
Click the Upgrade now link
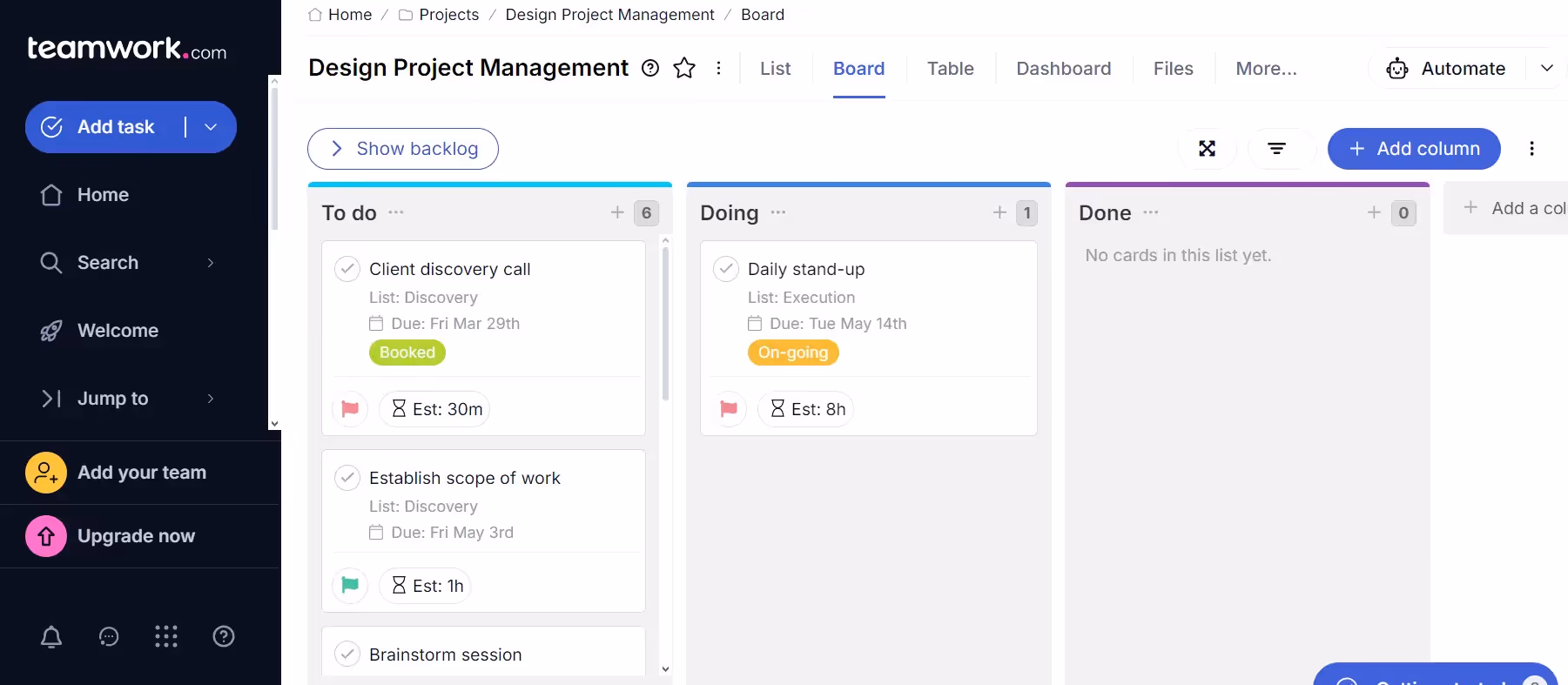pos(136,536)
